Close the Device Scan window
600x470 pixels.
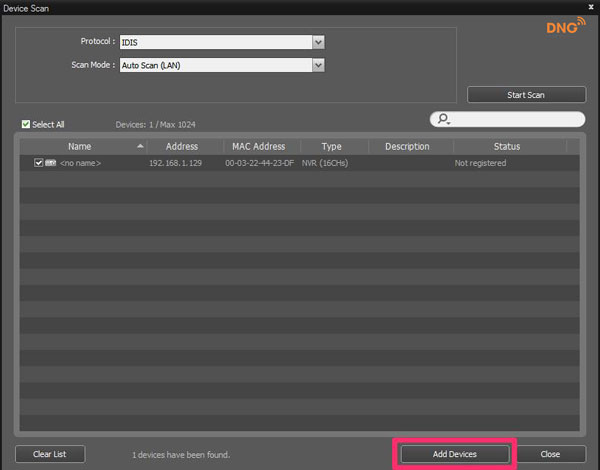click(x=591, y=7)
